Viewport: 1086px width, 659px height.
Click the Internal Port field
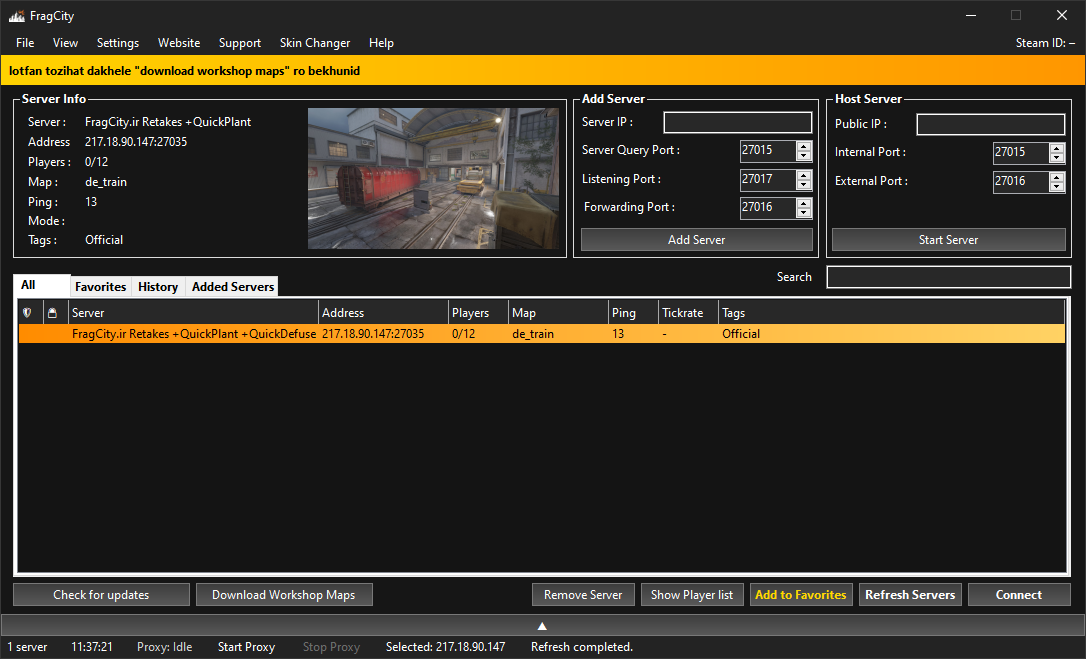coord(1021,152)
